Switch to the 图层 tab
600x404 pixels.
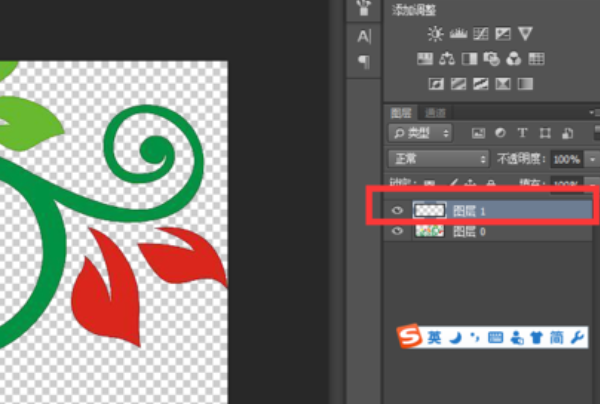[x=401, y=112]
